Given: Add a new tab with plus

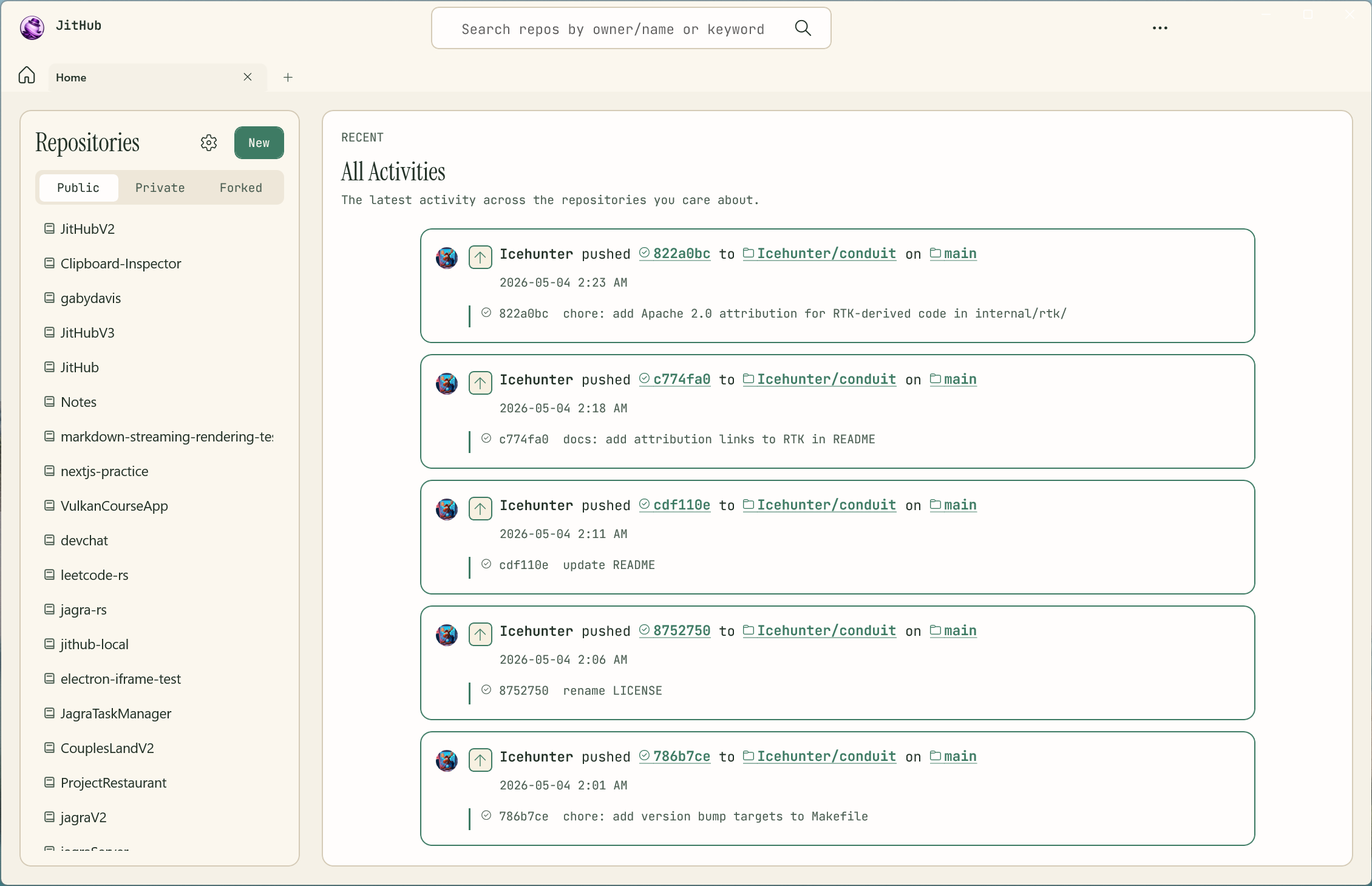Looking at the screenshot, I should tap(288, 77).
